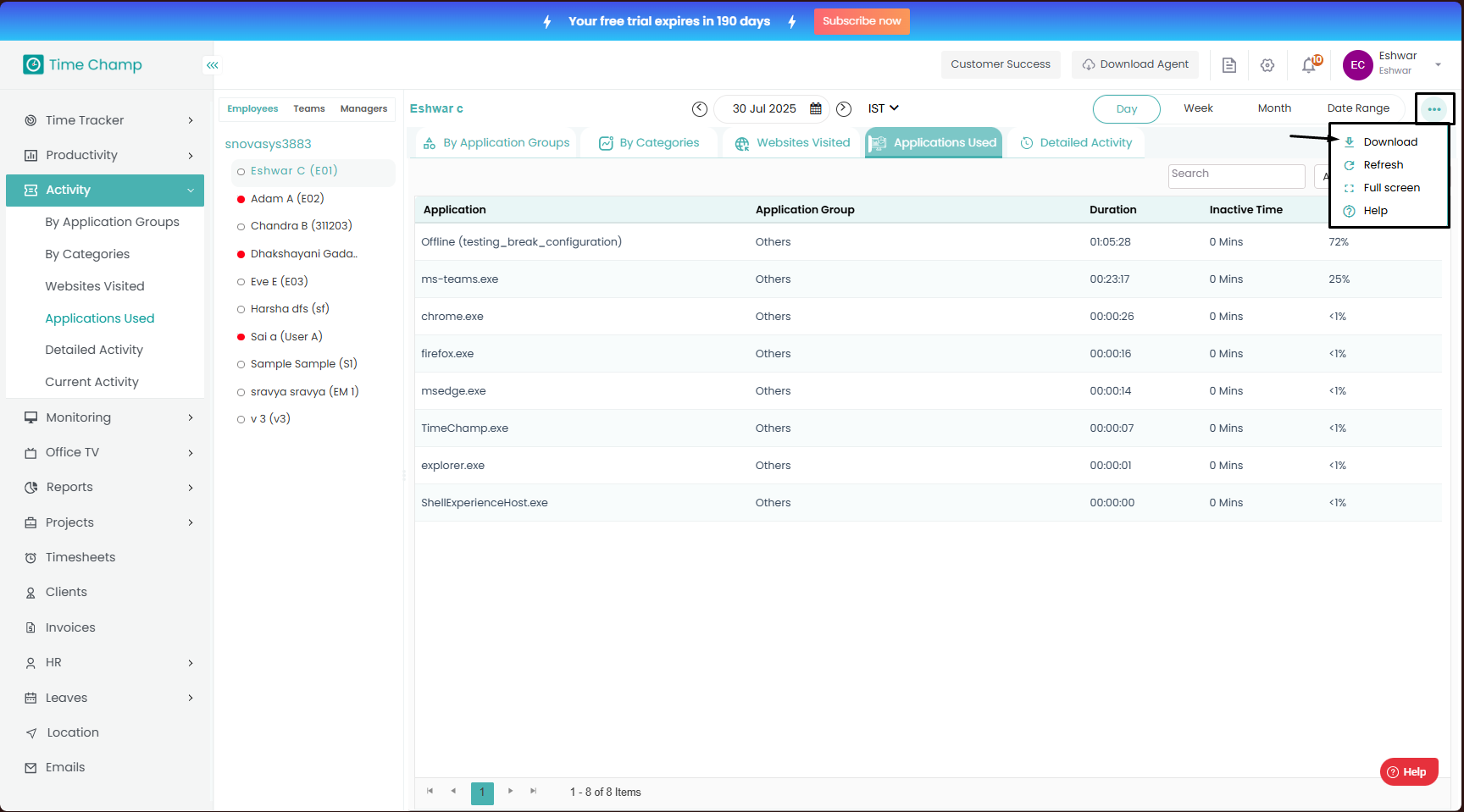This screenshot has height=812, width=1464.
Task: Open the IST timezone dropdown
Action: [883, 108]
